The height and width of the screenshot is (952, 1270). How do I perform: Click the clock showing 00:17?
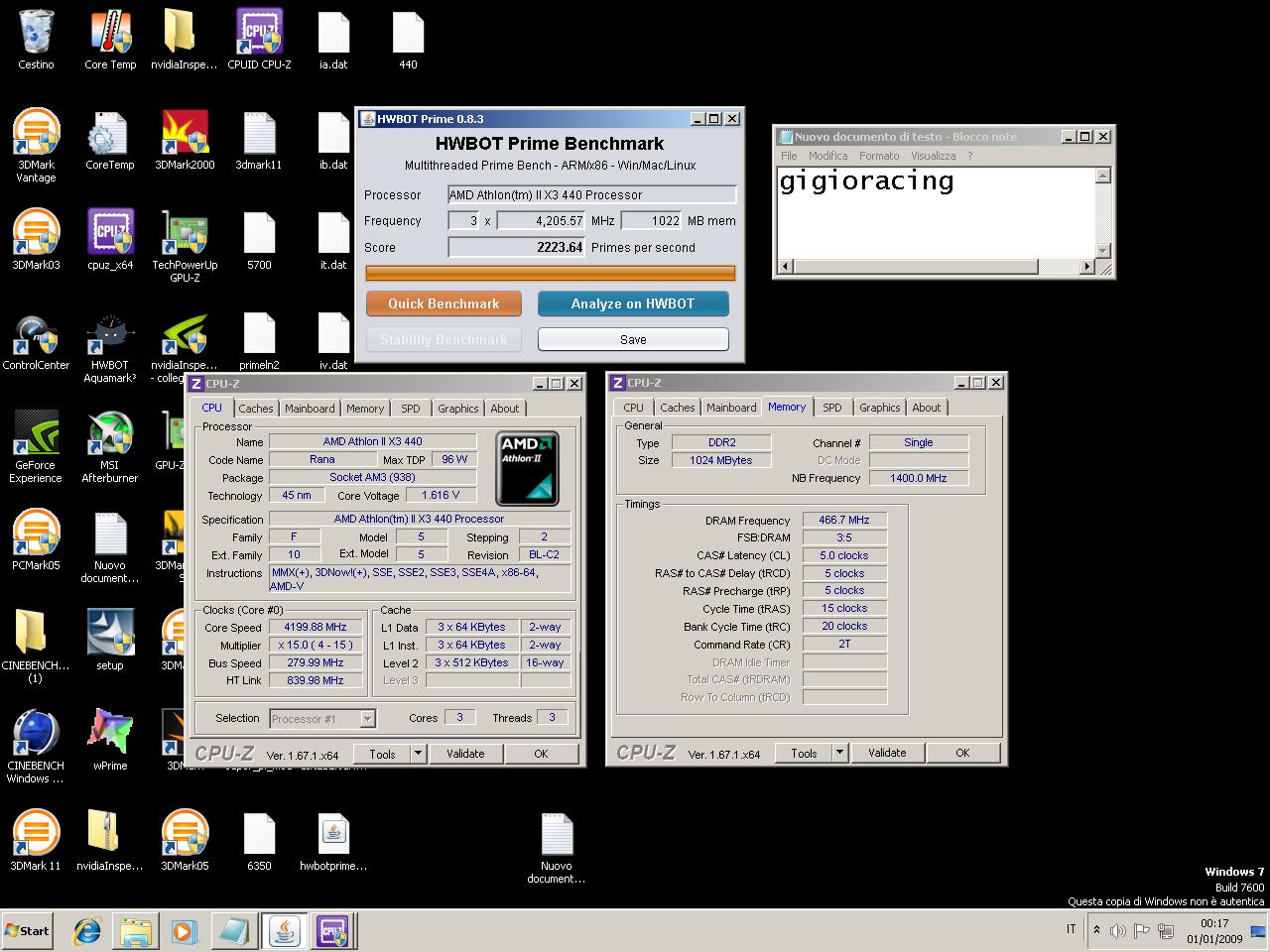[x=1214, y=923]
